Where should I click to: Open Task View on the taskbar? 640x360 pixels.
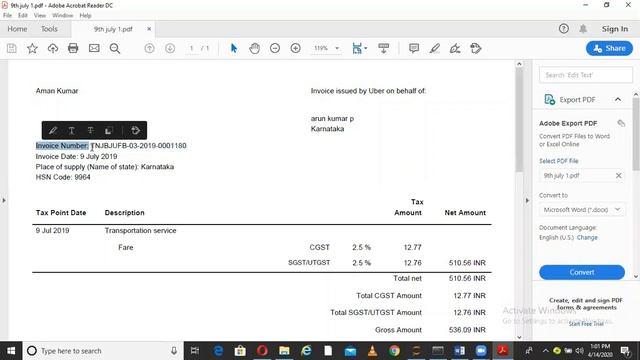[x=195, y=351]
